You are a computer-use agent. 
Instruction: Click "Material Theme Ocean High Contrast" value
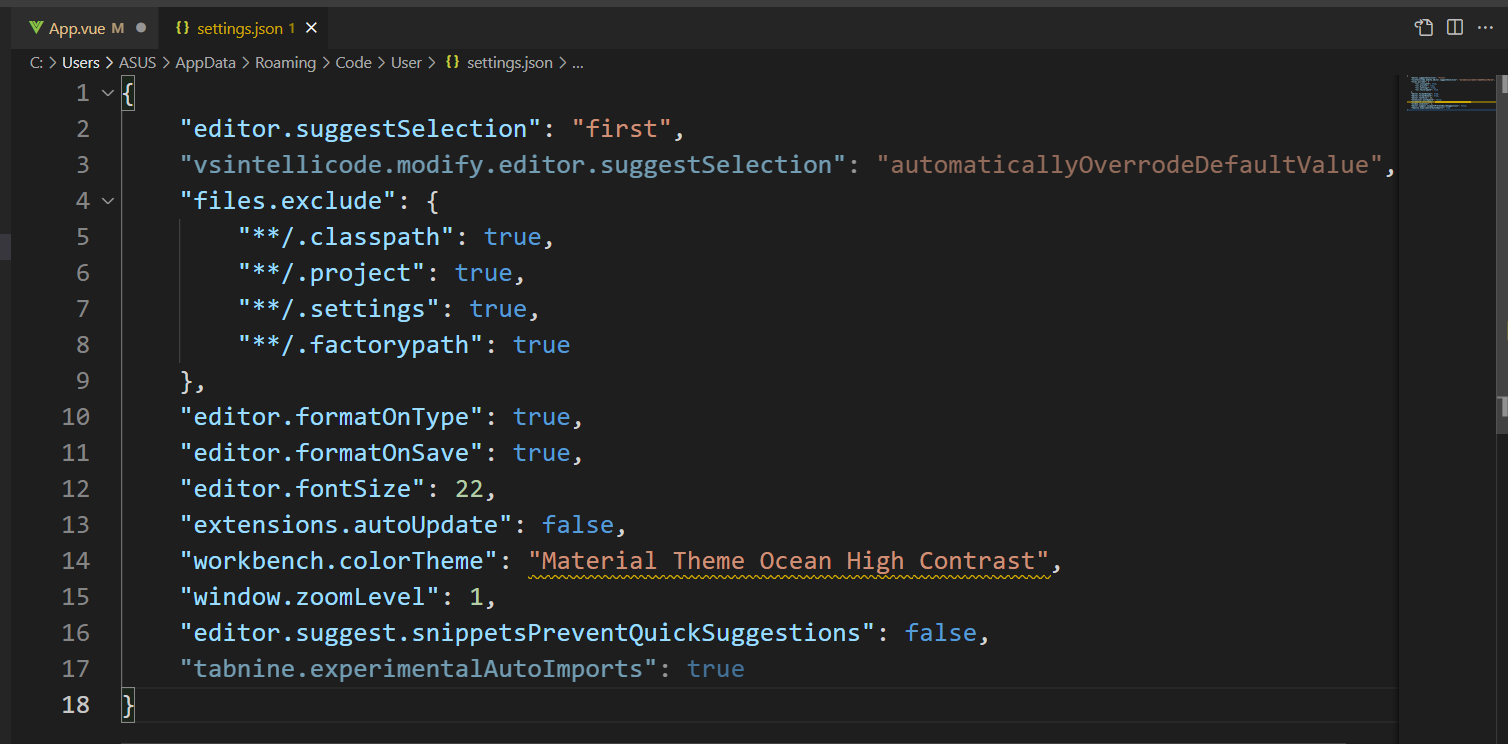point(789,561)
